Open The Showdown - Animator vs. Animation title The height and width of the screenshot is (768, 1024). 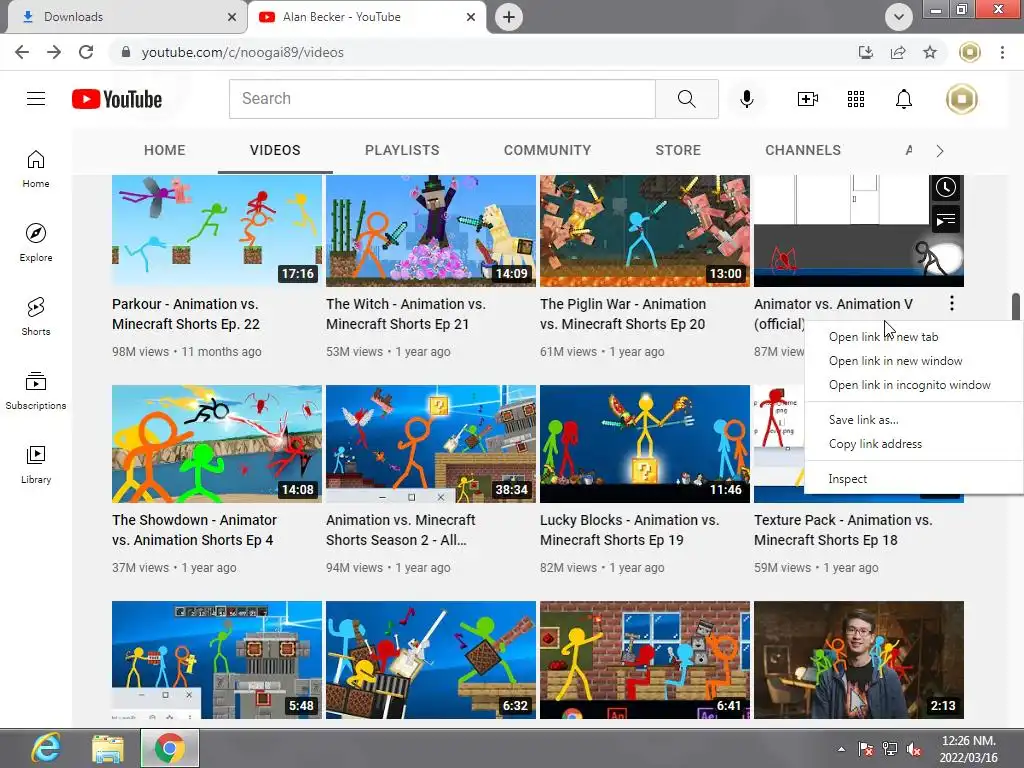click(x=195, y=530)
